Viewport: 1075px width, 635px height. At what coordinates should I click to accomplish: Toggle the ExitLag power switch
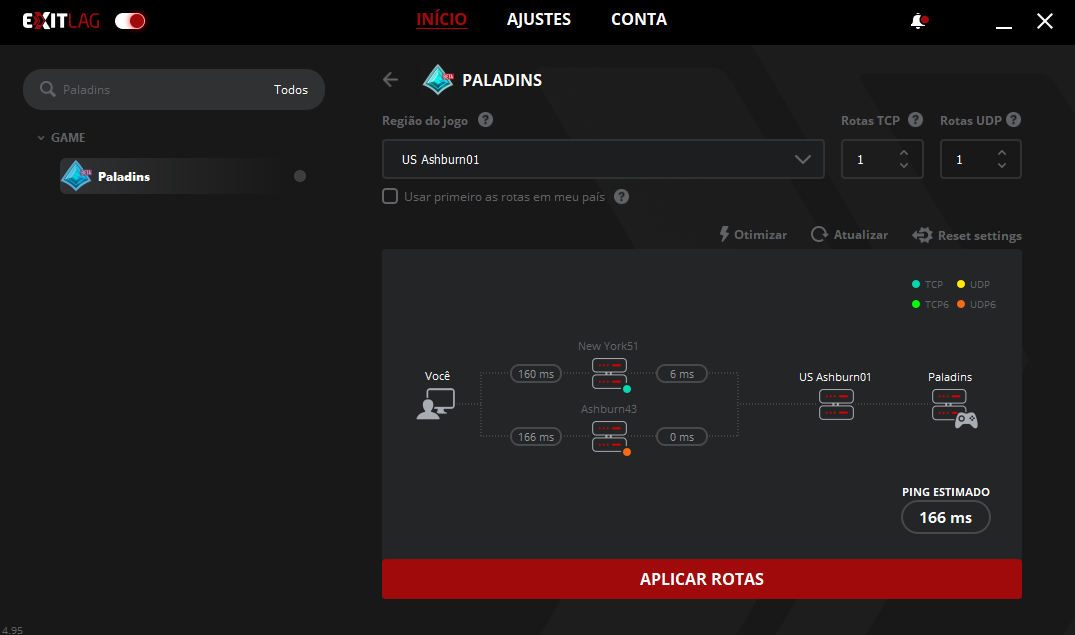tap(130, 21)
